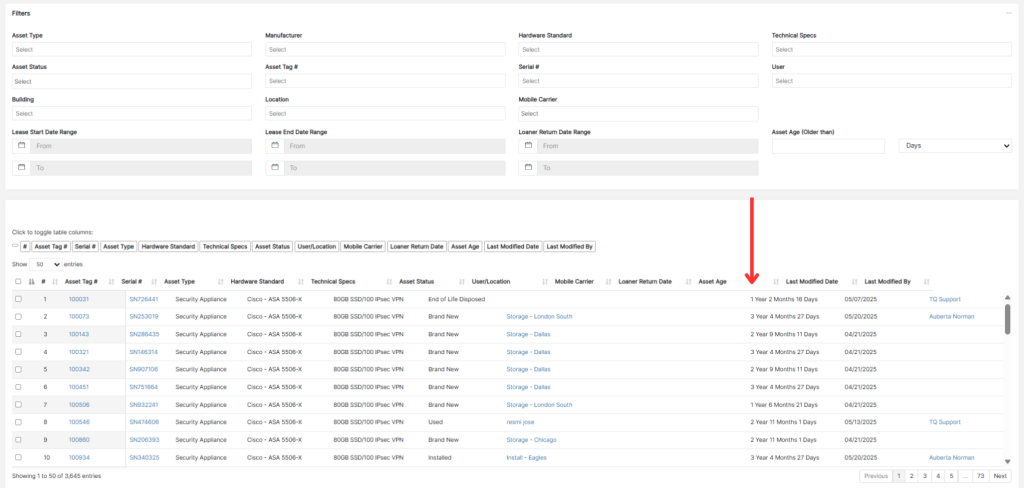
Task: Open calendar icon for Lease End To date
Action: pos(275,168)
